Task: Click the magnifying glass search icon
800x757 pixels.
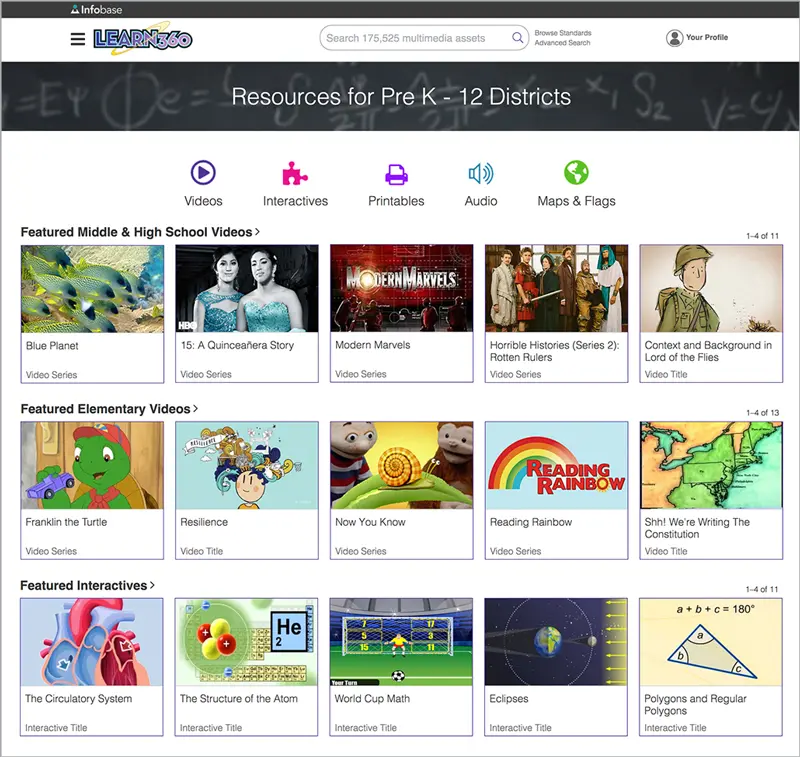Action: [x=518, y=38]
